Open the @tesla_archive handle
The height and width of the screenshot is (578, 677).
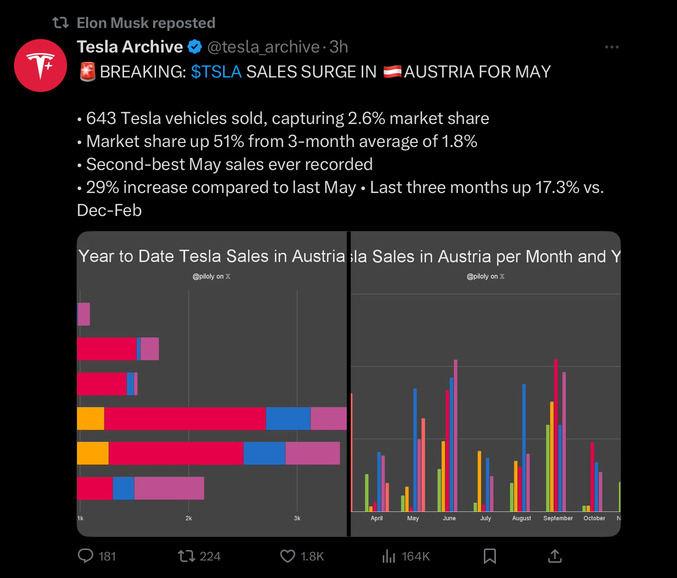click(x=263, y=47)
